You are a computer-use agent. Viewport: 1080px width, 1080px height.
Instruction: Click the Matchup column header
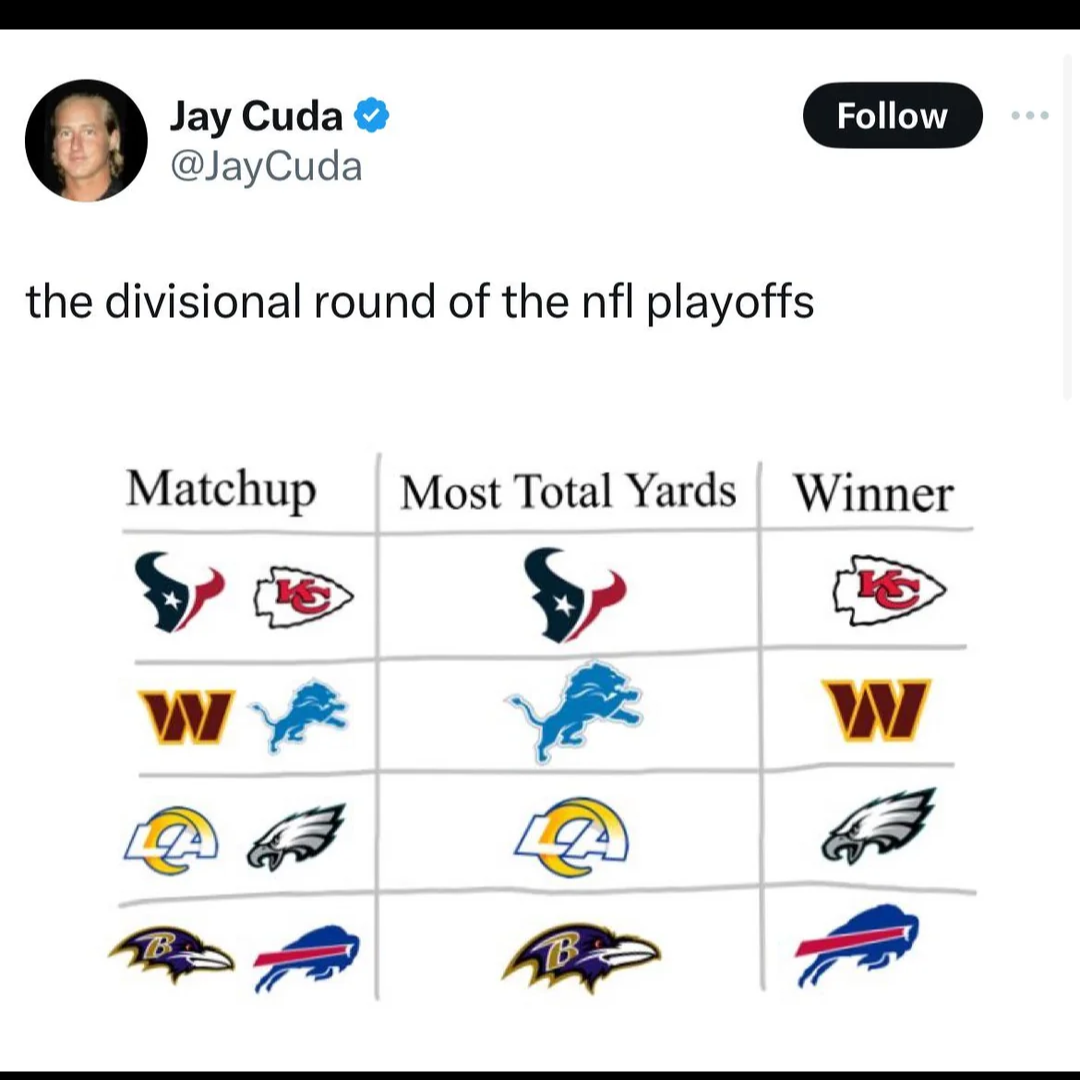click(221, 489)
